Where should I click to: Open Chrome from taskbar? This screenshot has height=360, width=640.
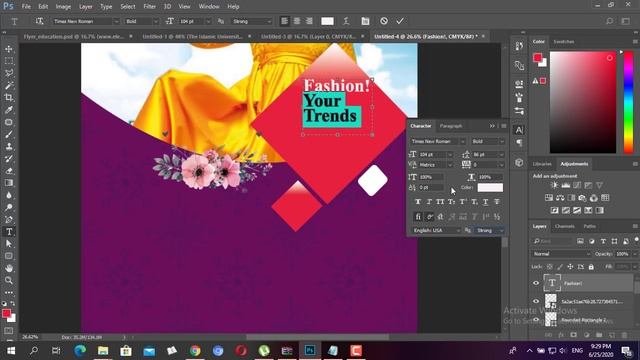195,351
